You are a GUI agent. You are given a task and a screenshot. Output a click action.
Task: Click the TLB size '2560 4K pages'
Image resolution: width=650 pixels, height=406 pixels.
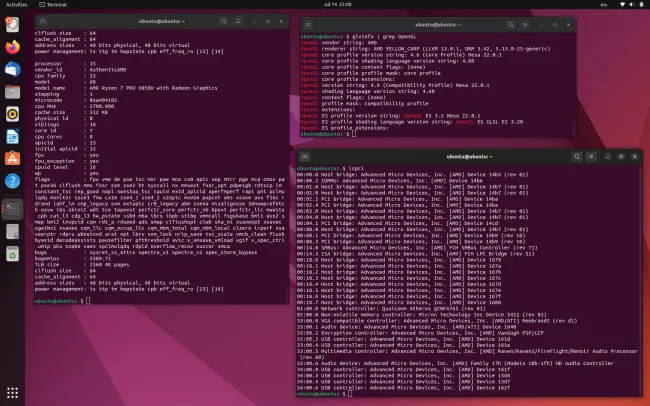click(x=109, y=265)
